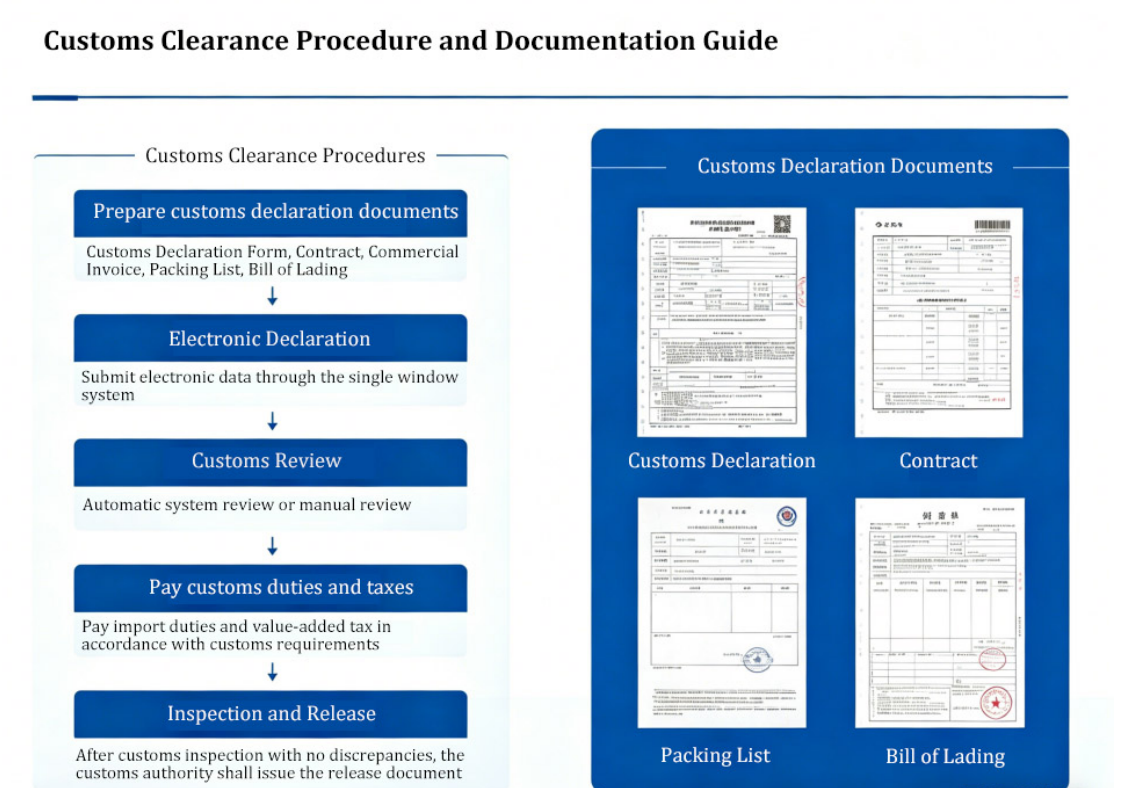
Task: Select the Inspection and Release step header
Action: point(270,714)
